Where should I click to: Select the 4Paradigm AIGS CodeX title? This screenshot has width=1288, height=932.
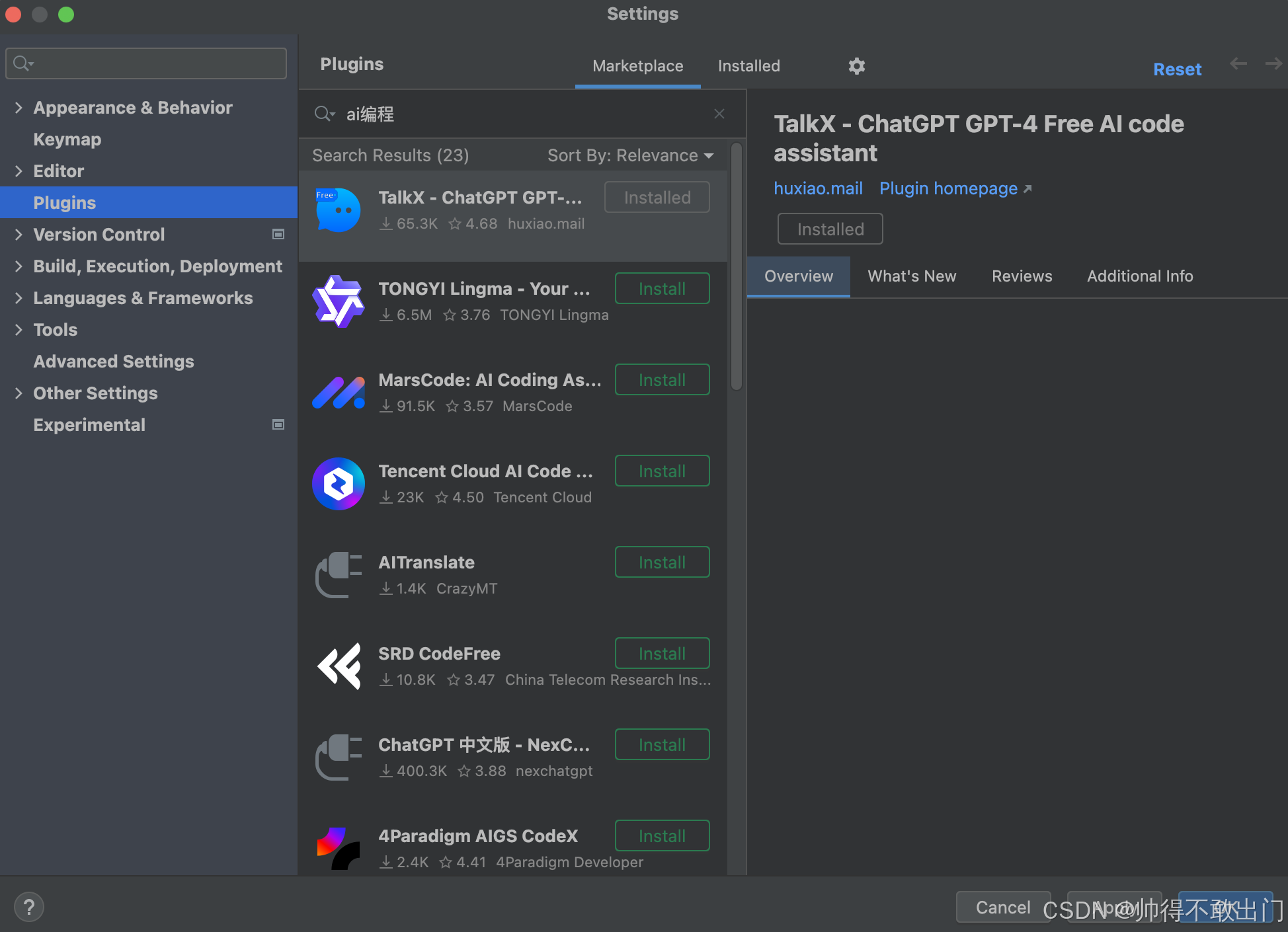pyautogui.click(x=478, y=836)
